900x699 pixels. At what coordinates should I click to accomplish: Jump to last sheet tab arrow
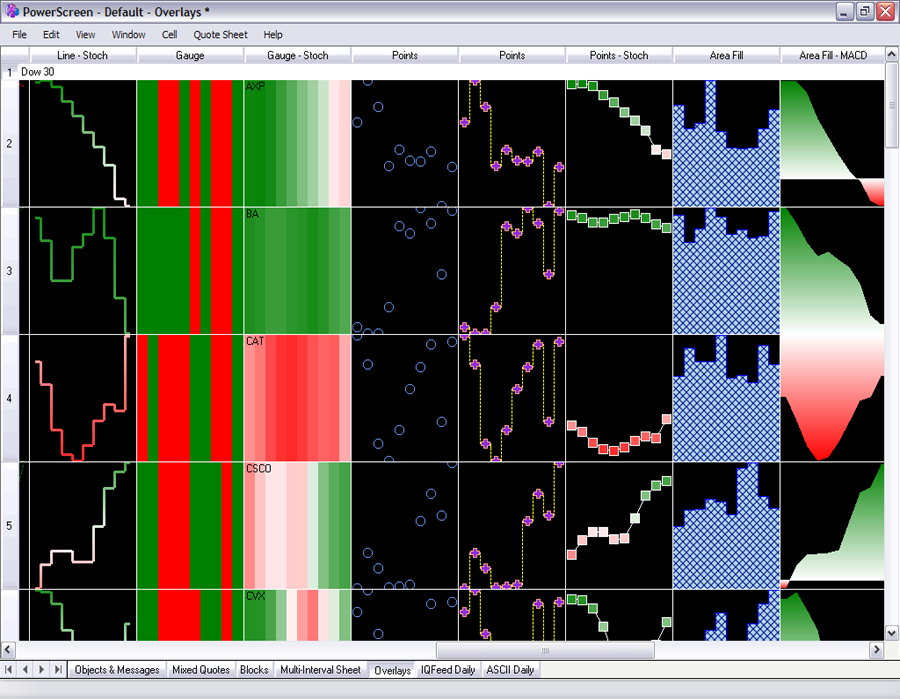pos(58,669)
